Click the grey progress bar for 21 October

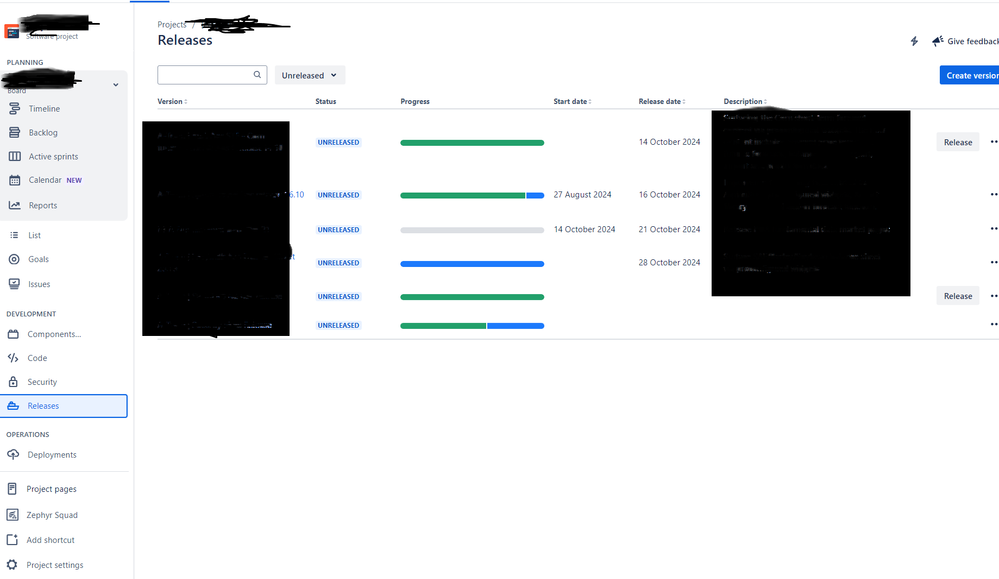click(472, 230)
